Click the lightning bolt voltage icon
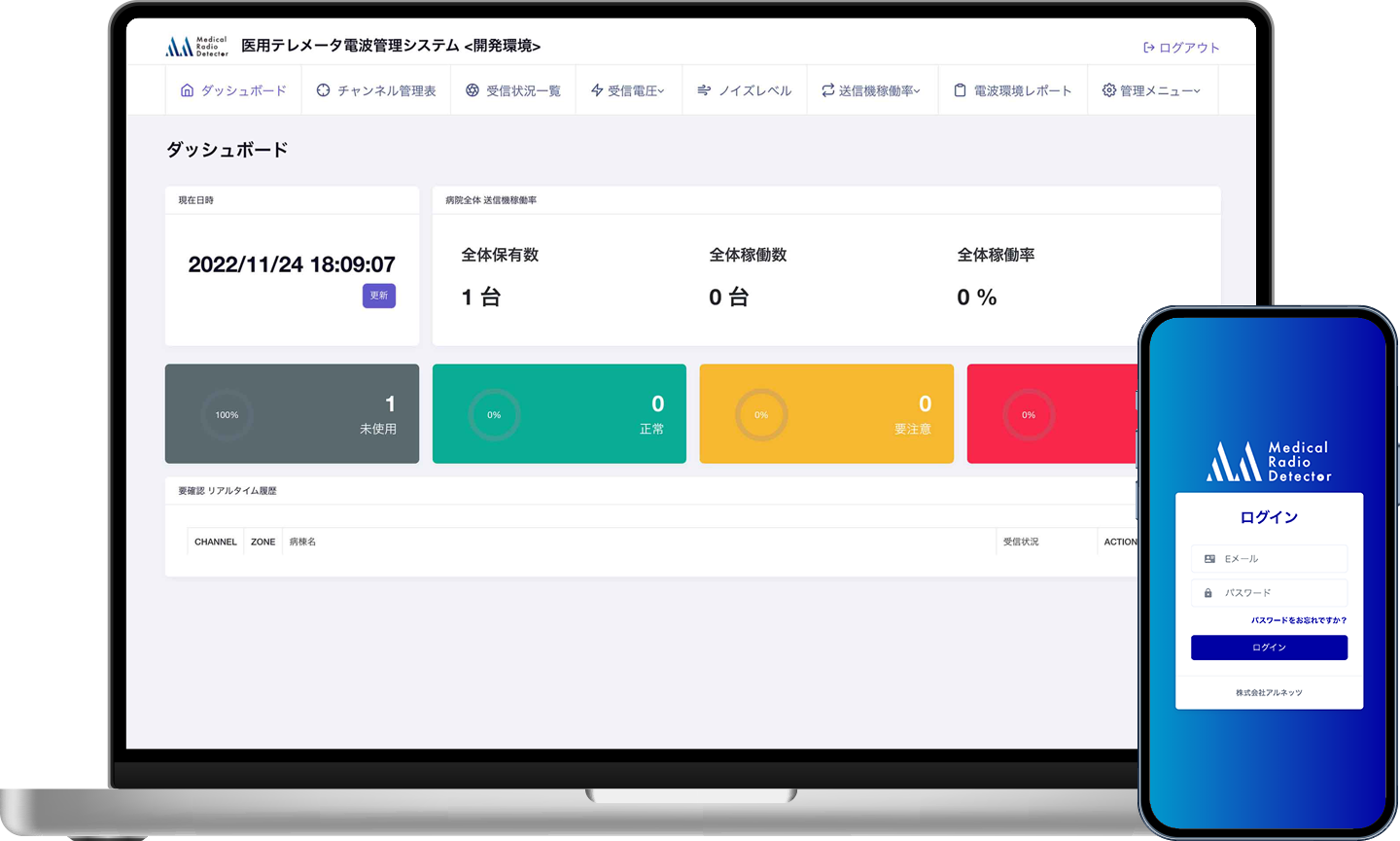The height and width of the screenshot is (841, 1400). pos(597,90)
